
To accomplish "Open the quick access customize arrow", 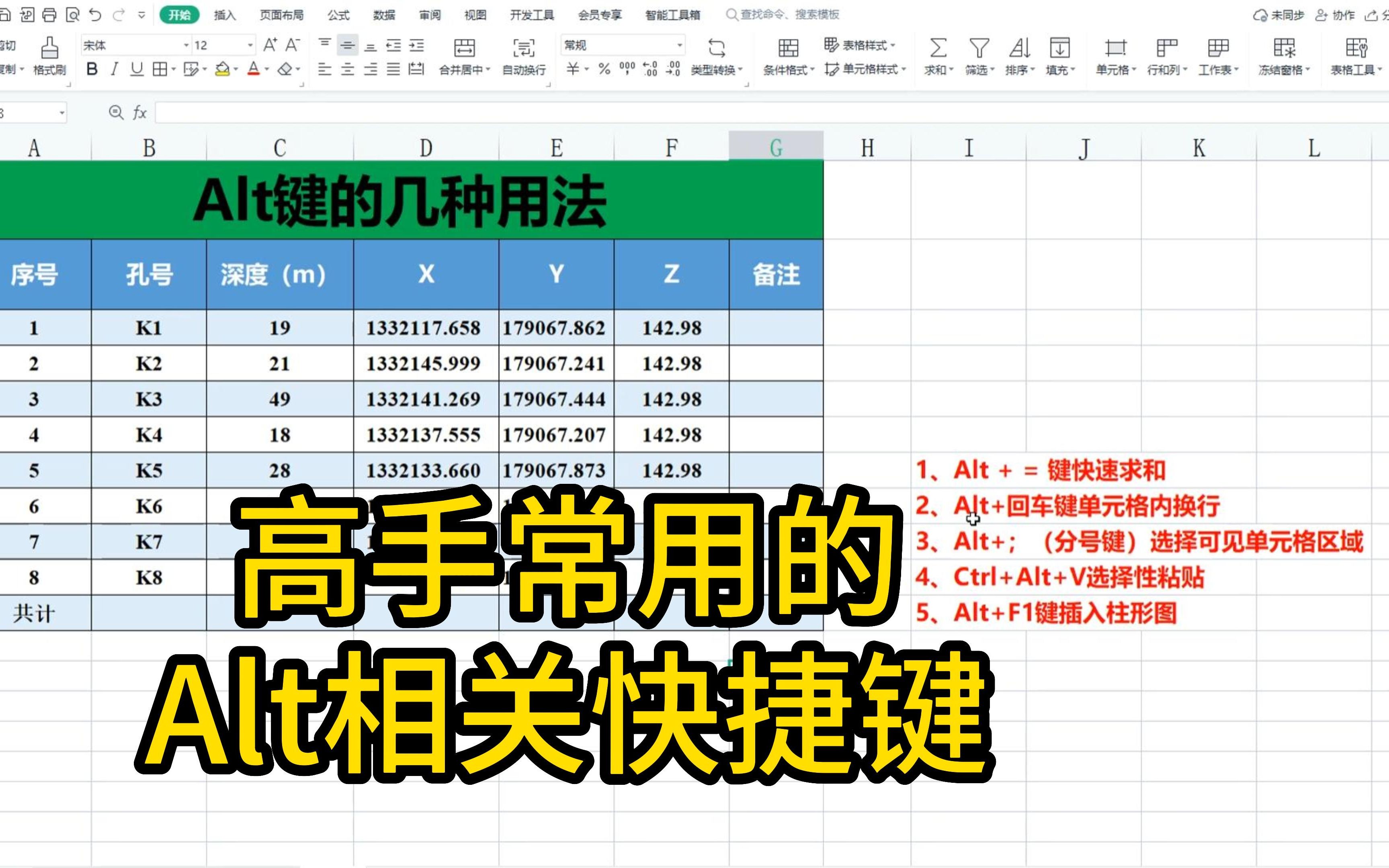I will (142, 16).
